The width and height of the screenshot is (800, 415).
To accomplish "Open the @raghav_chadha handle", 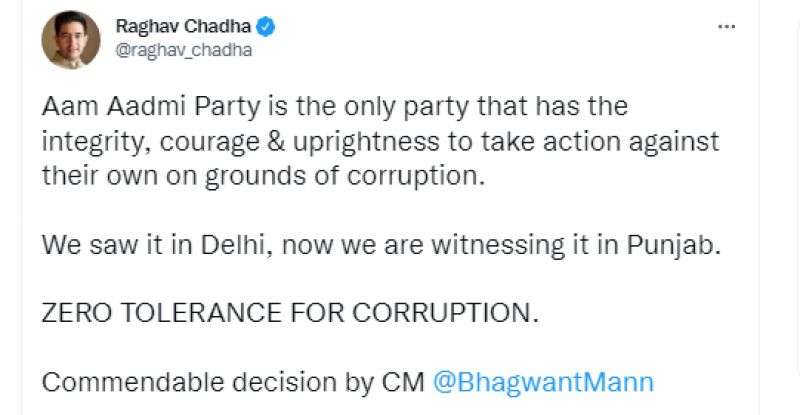I will tap(184, 51).
